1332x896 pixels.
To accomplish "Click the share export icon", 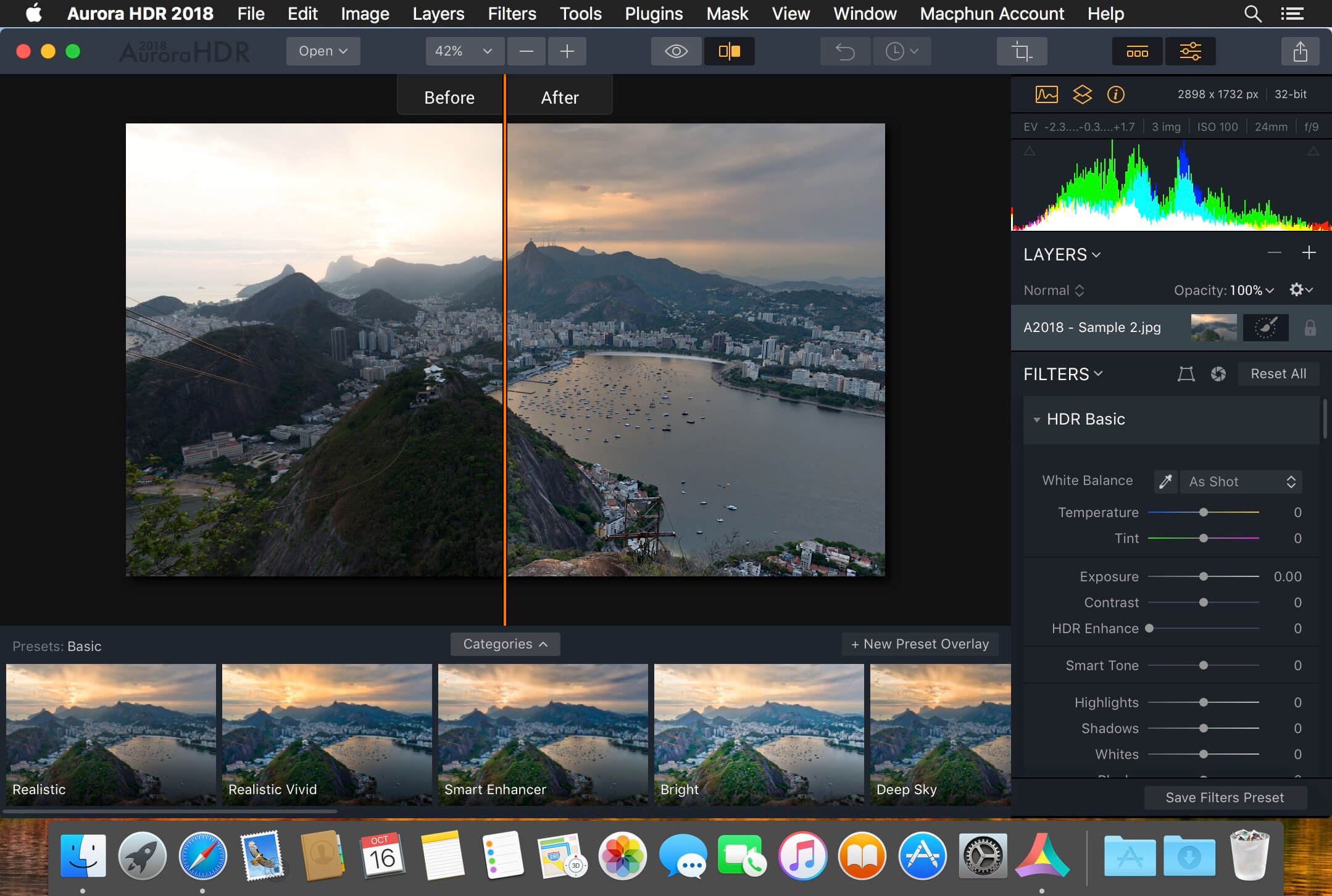I will [x=1300, y=51].
